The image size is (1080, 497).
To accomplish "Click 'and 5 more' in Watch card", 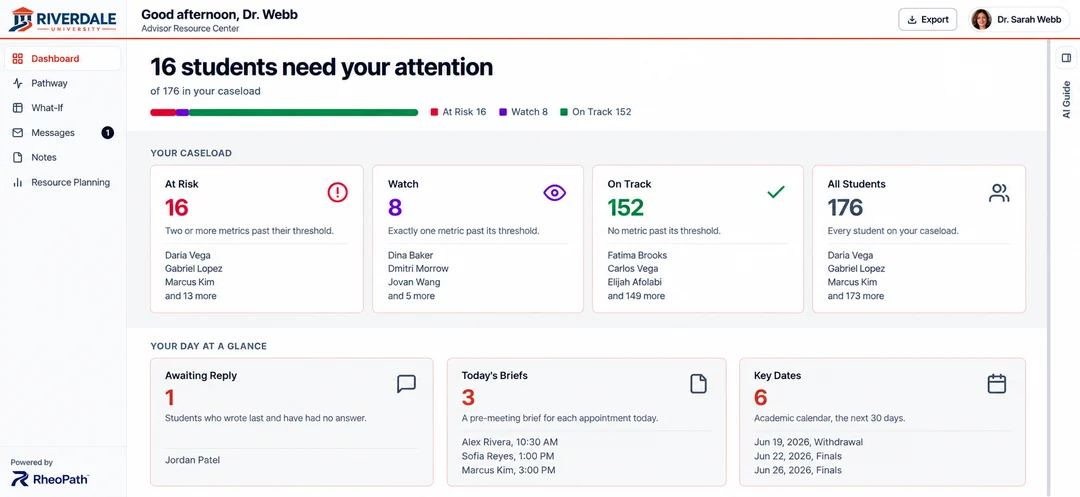I will pos(411,296).
